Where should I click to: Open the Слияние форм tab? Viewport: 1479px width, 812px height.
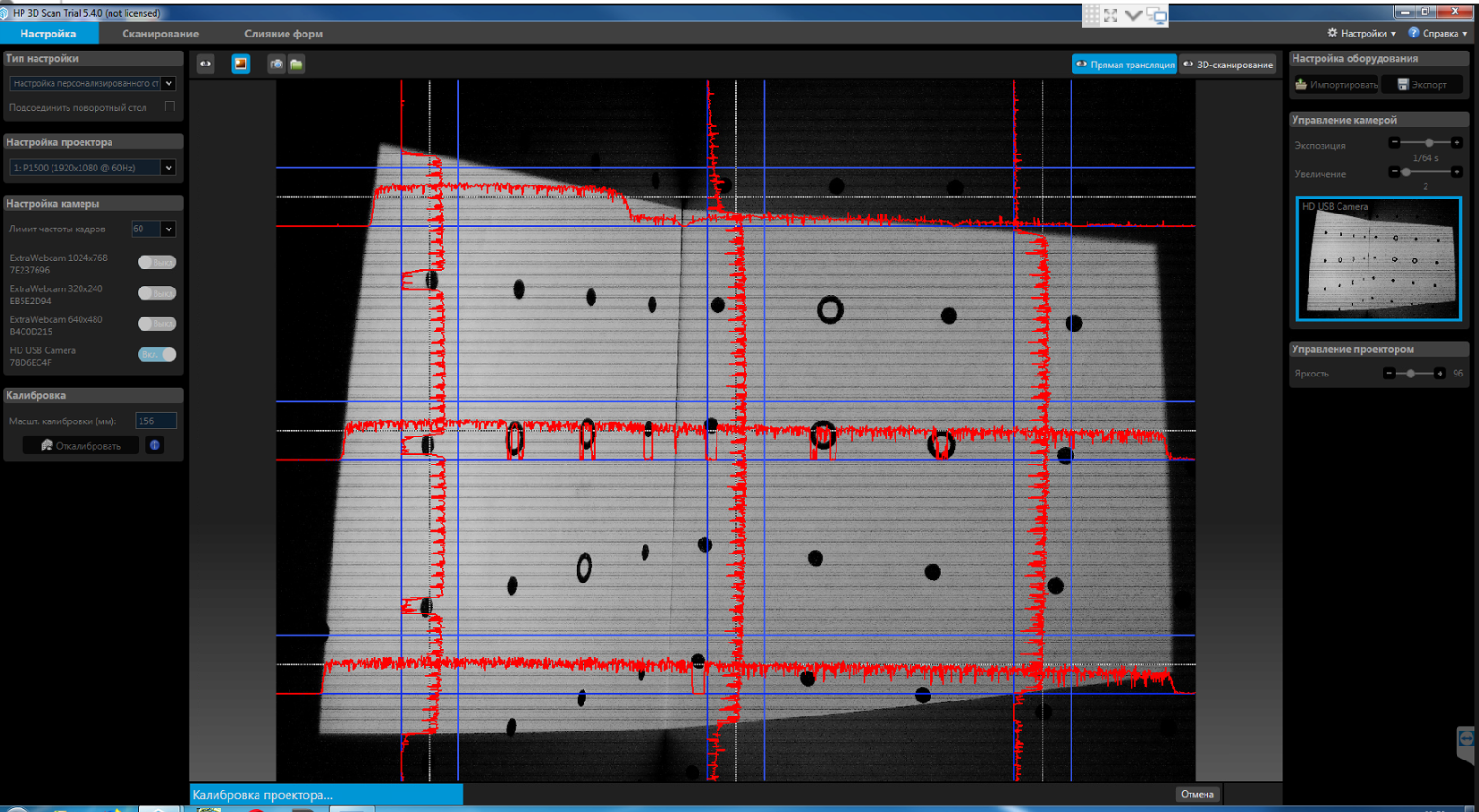pyautogui.click(x=284, y=34)
